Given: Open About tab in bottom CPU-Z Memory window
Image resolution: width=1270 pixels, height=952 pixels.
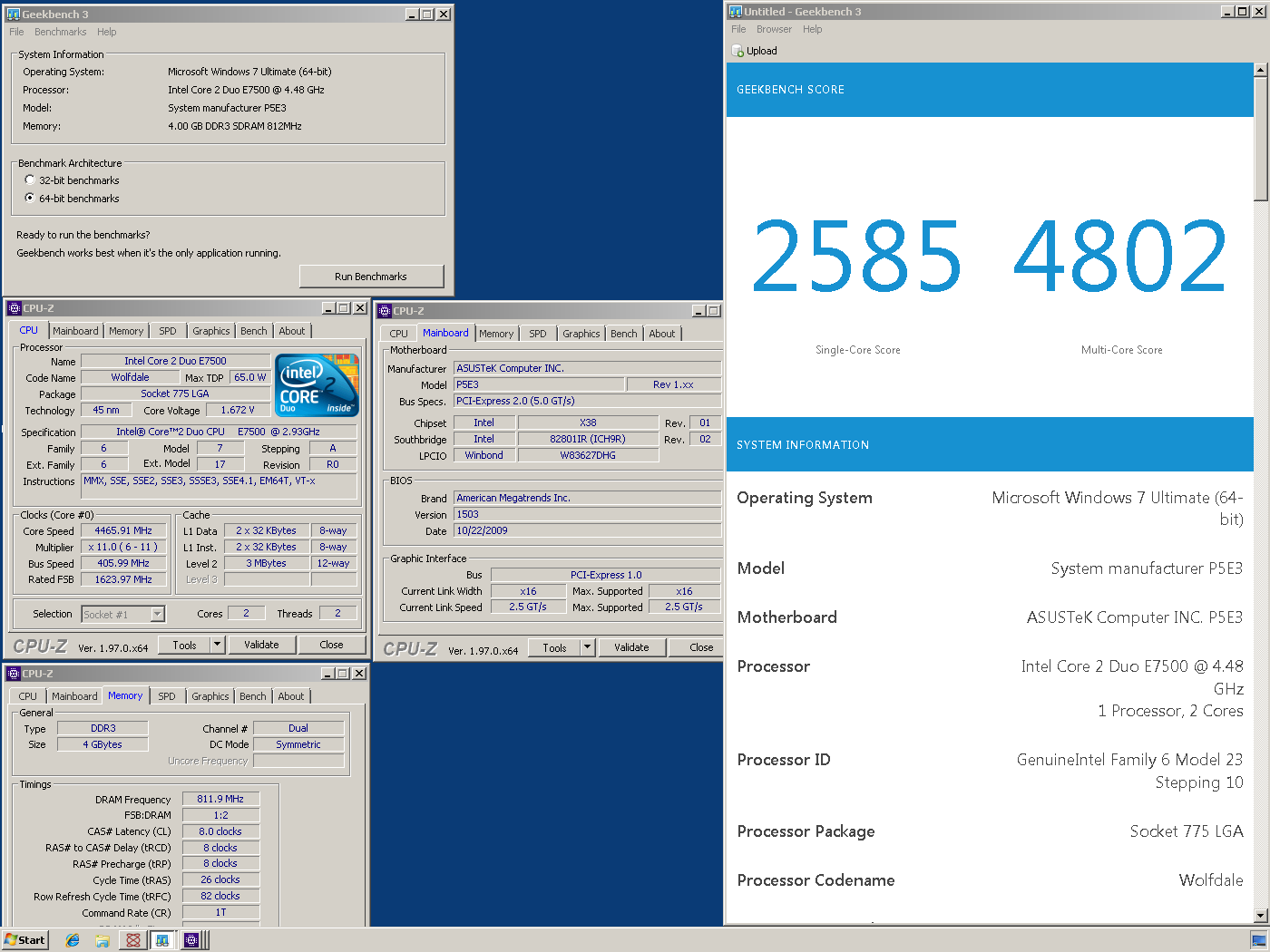Looking at the screenshot, I should pyautogui.click(x=291, y=696).
